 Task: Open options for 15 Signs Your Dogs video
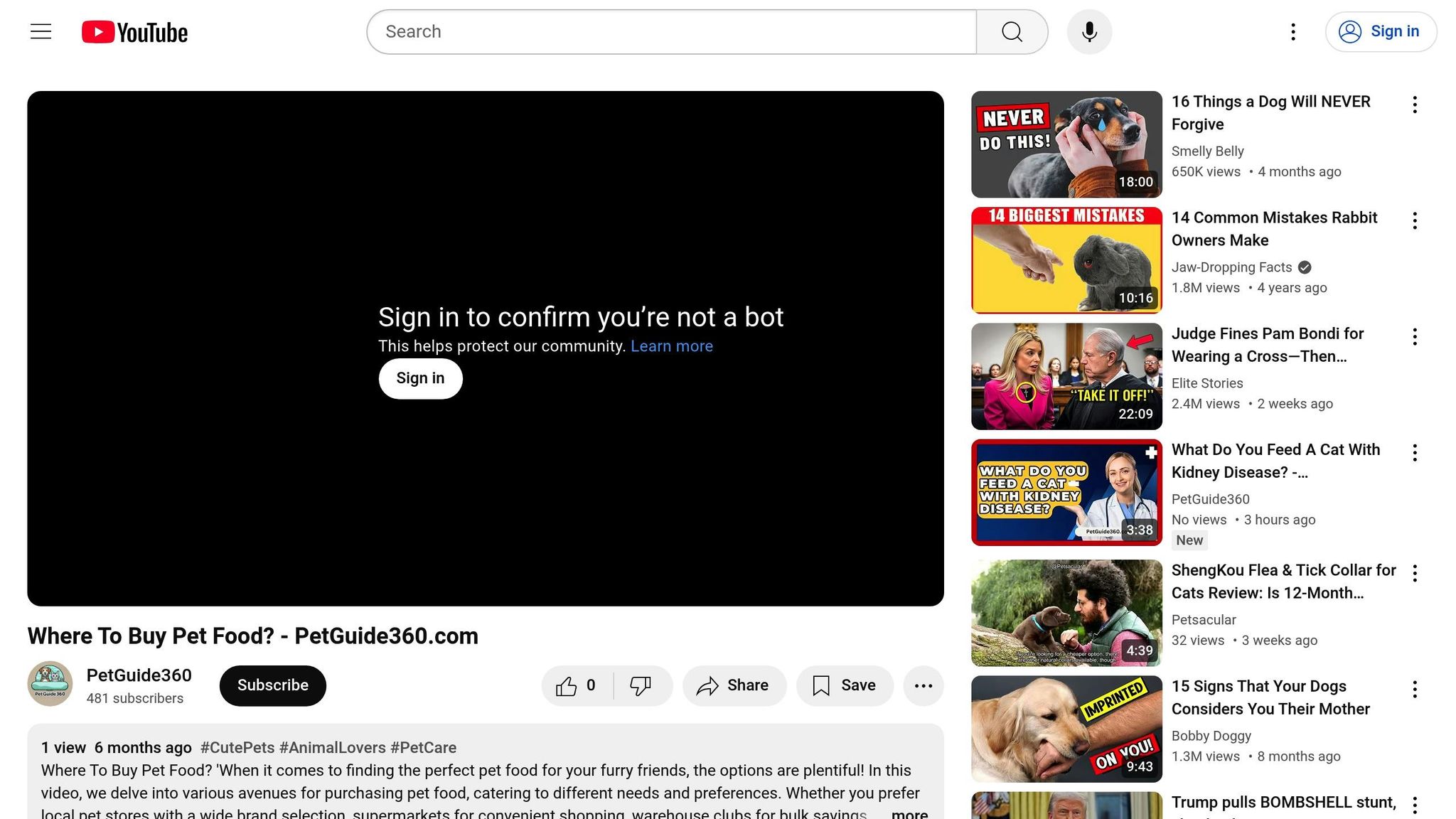1415,689
